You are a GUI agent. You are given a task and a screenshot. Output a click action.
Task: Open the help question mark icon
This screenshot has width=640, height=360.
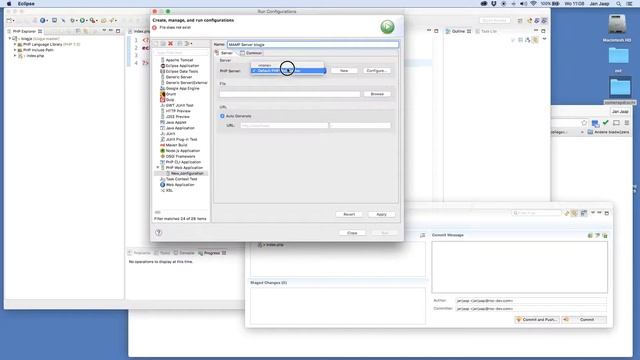click(158, 233)
